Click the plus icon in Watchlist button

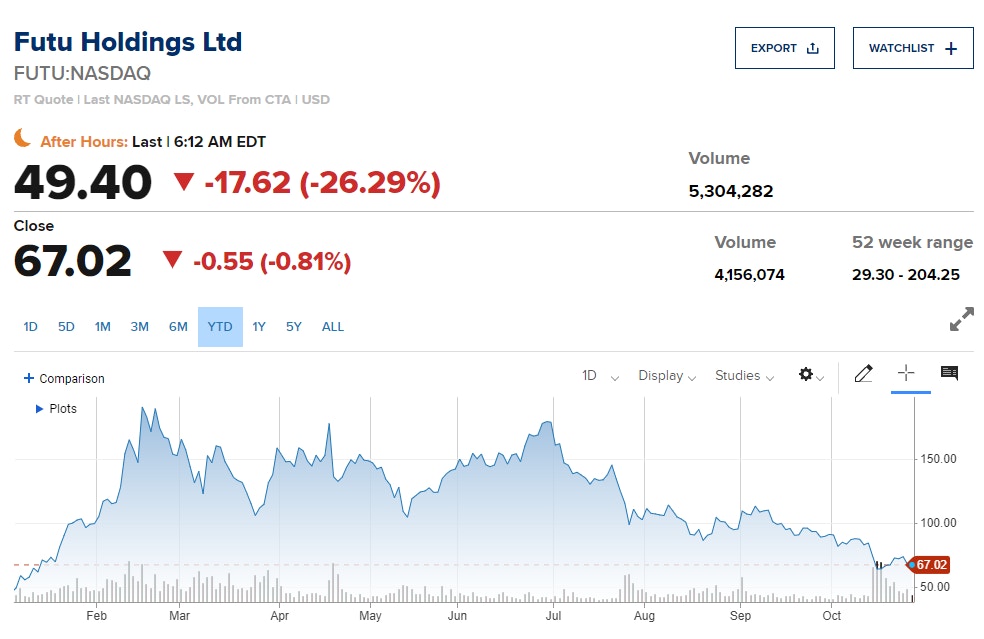951,48
